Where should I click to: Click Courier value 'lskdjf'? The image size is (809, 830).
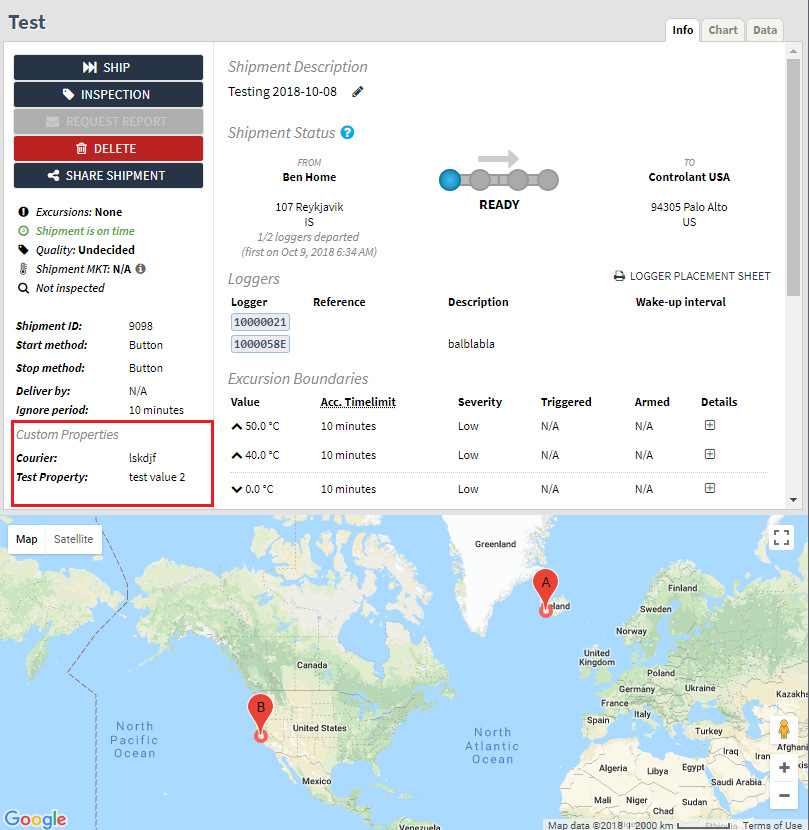tap(142, 458)
